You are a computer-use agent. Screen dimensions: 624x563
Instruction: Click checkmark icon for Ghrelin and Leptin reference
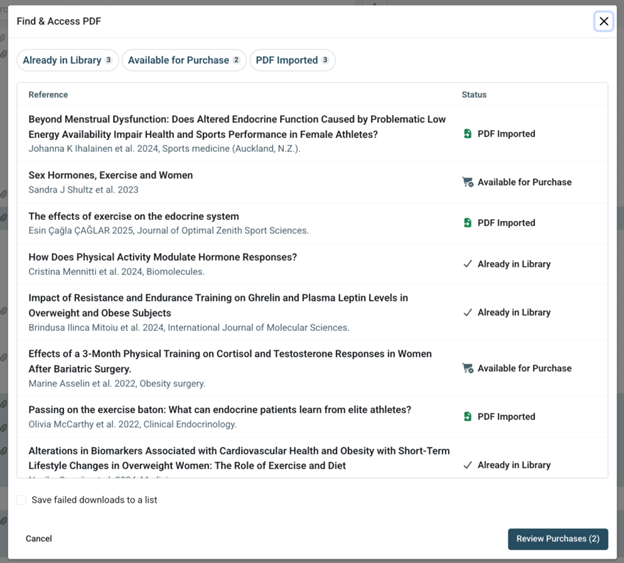coord(468,312)
